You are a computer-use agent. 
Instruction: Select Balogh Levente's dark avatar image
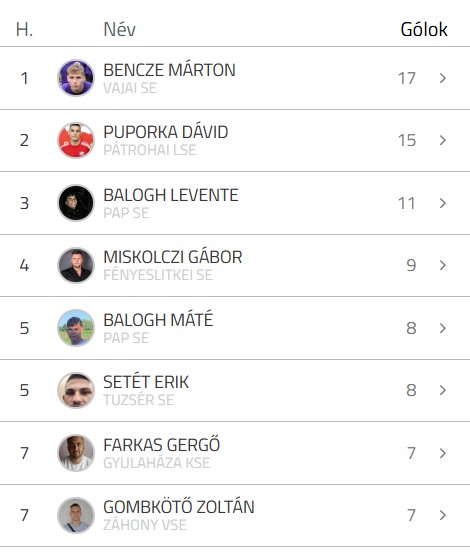pos(76,203)
